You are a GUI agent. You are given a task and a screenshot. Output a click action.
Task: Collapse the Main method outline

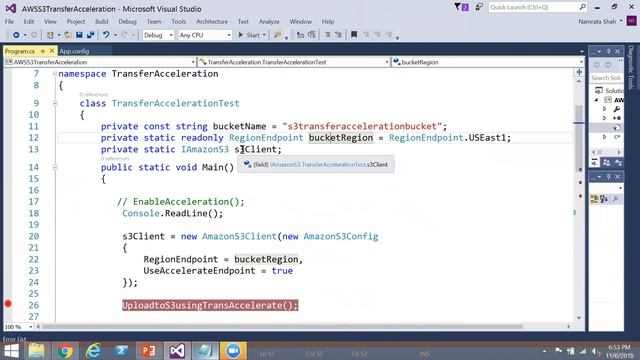pyautogui.click(x=55, y=167)
